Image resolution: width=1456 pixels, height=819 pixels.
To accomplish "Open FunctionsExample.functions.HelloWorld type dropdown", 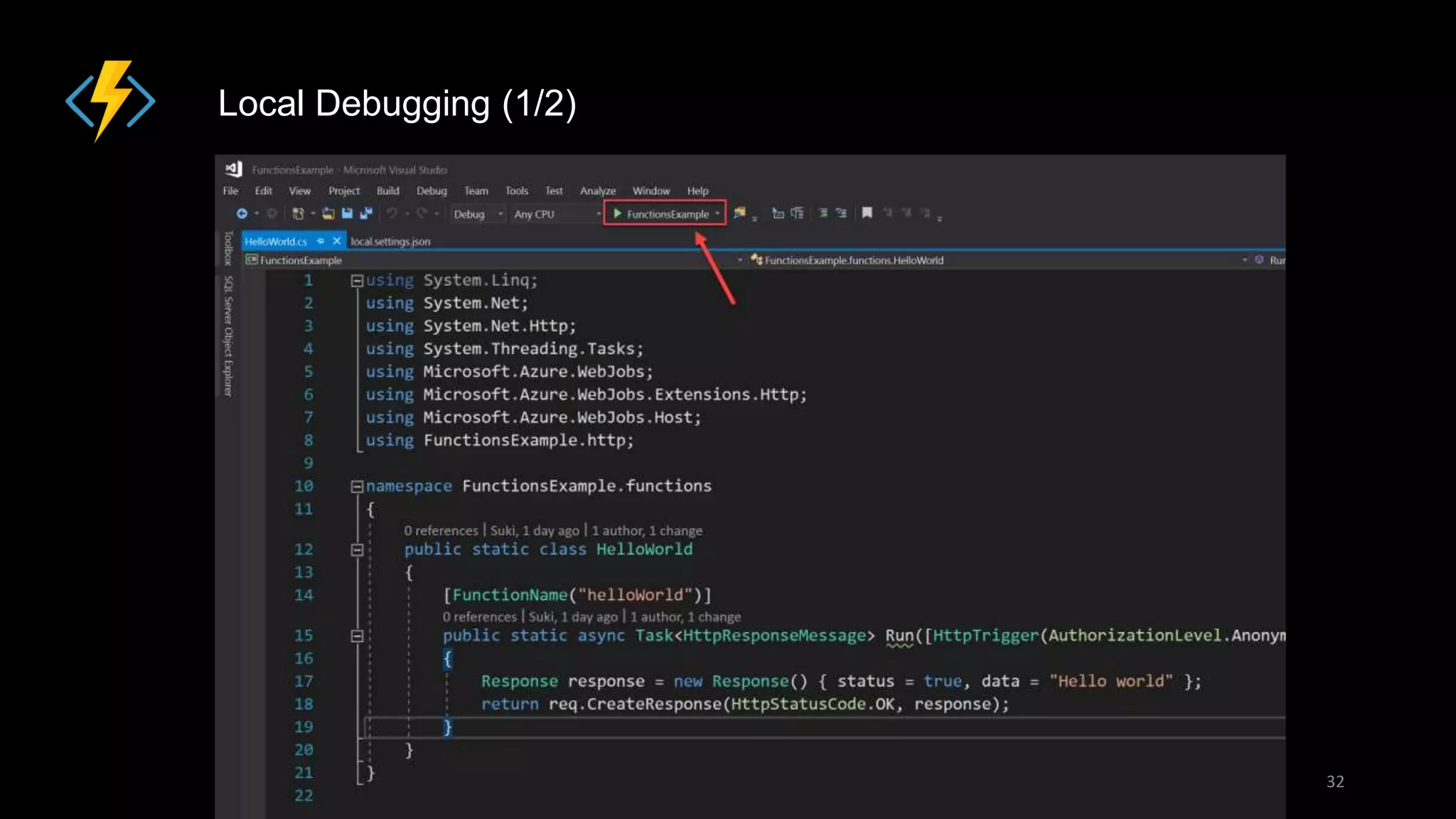I will (x=999, y=260).
